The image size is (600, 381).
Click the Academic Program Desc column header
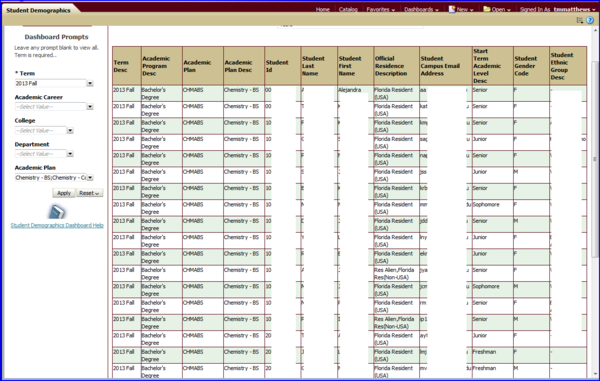pos(162,66)
